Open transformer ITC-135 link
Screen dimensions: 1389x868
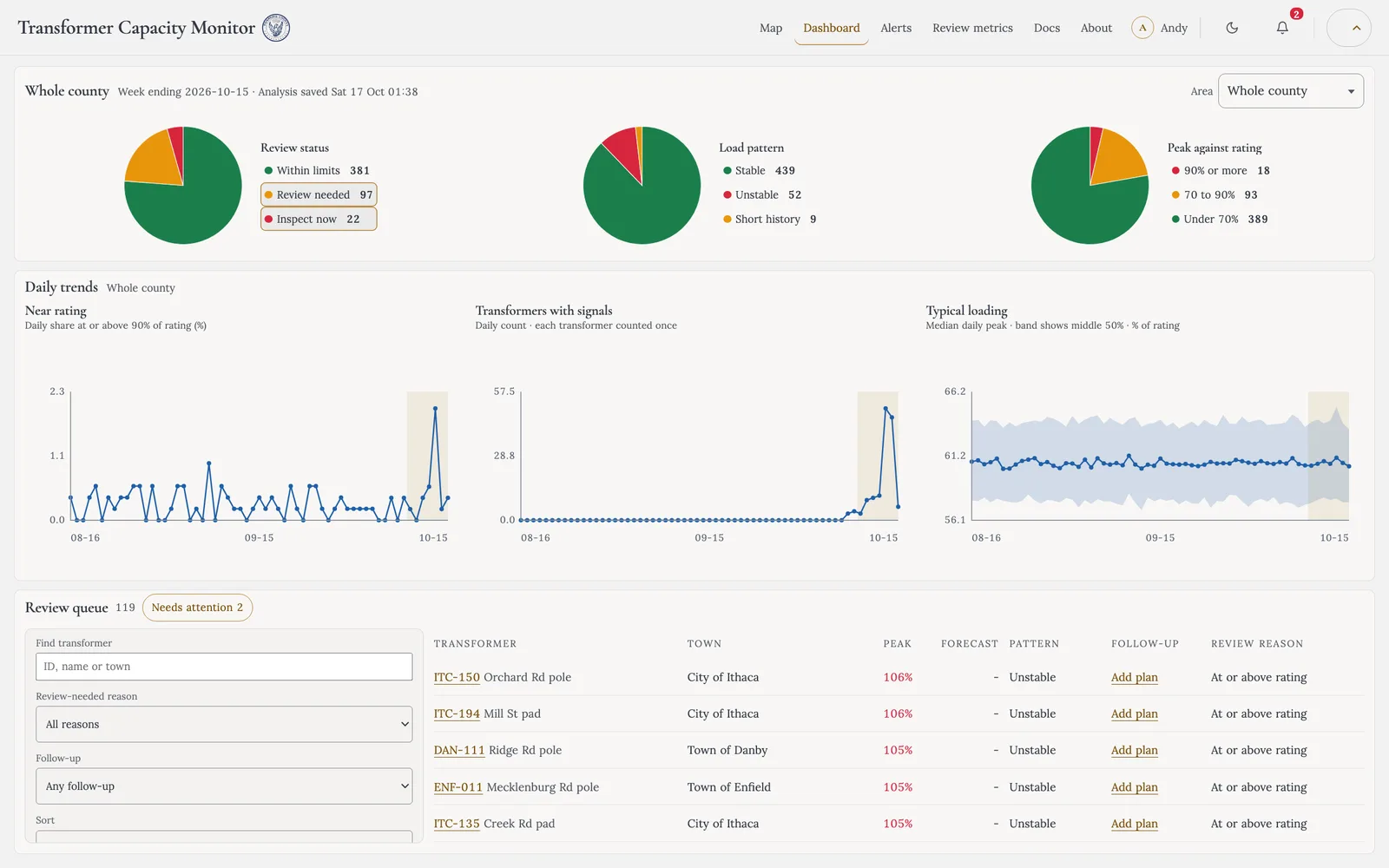(457, 824)
